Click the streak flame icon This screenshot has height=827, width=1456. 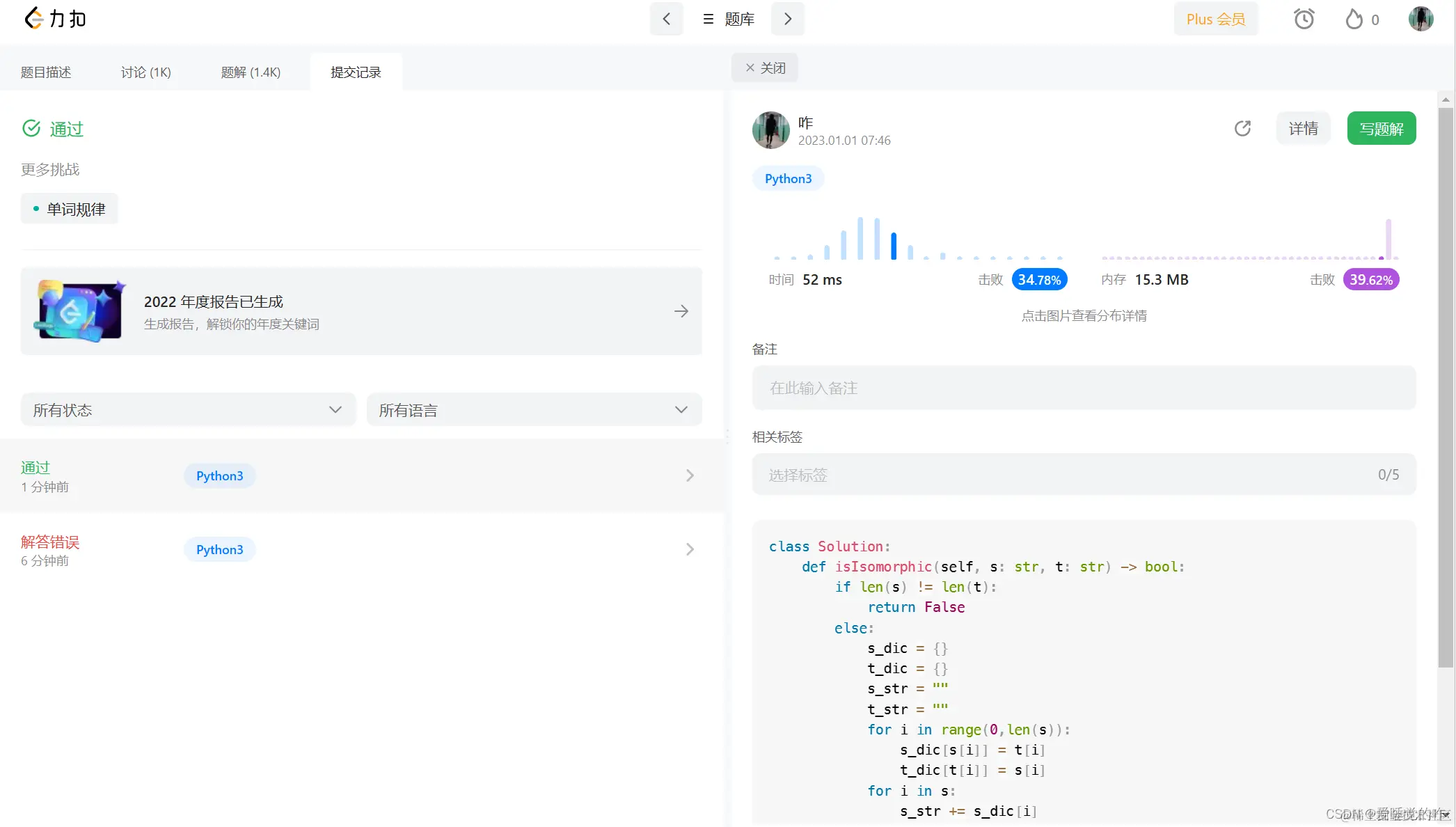(x=1354, y=19)
